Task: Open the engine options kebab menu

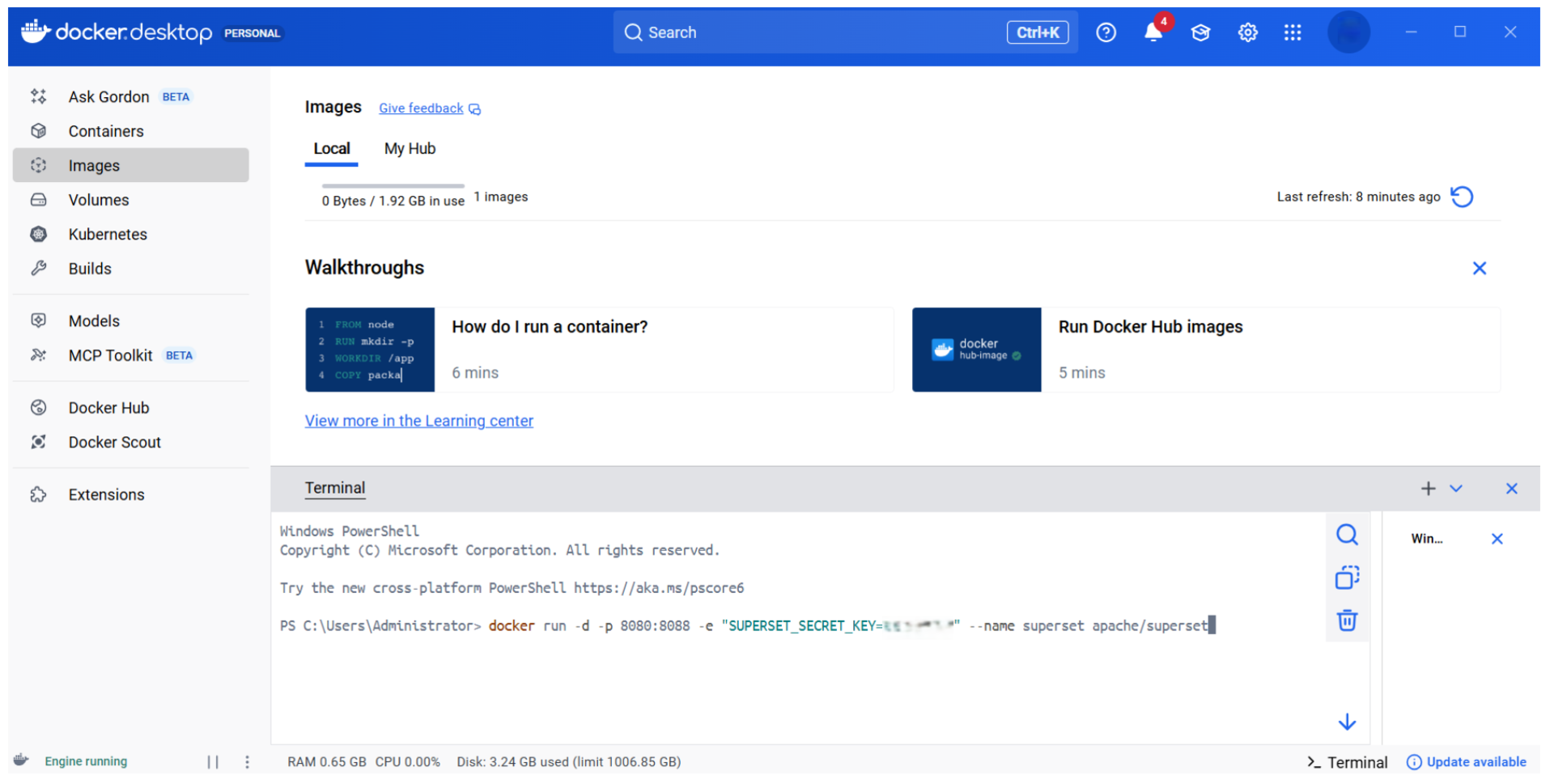Action: [x=247, y=761]
